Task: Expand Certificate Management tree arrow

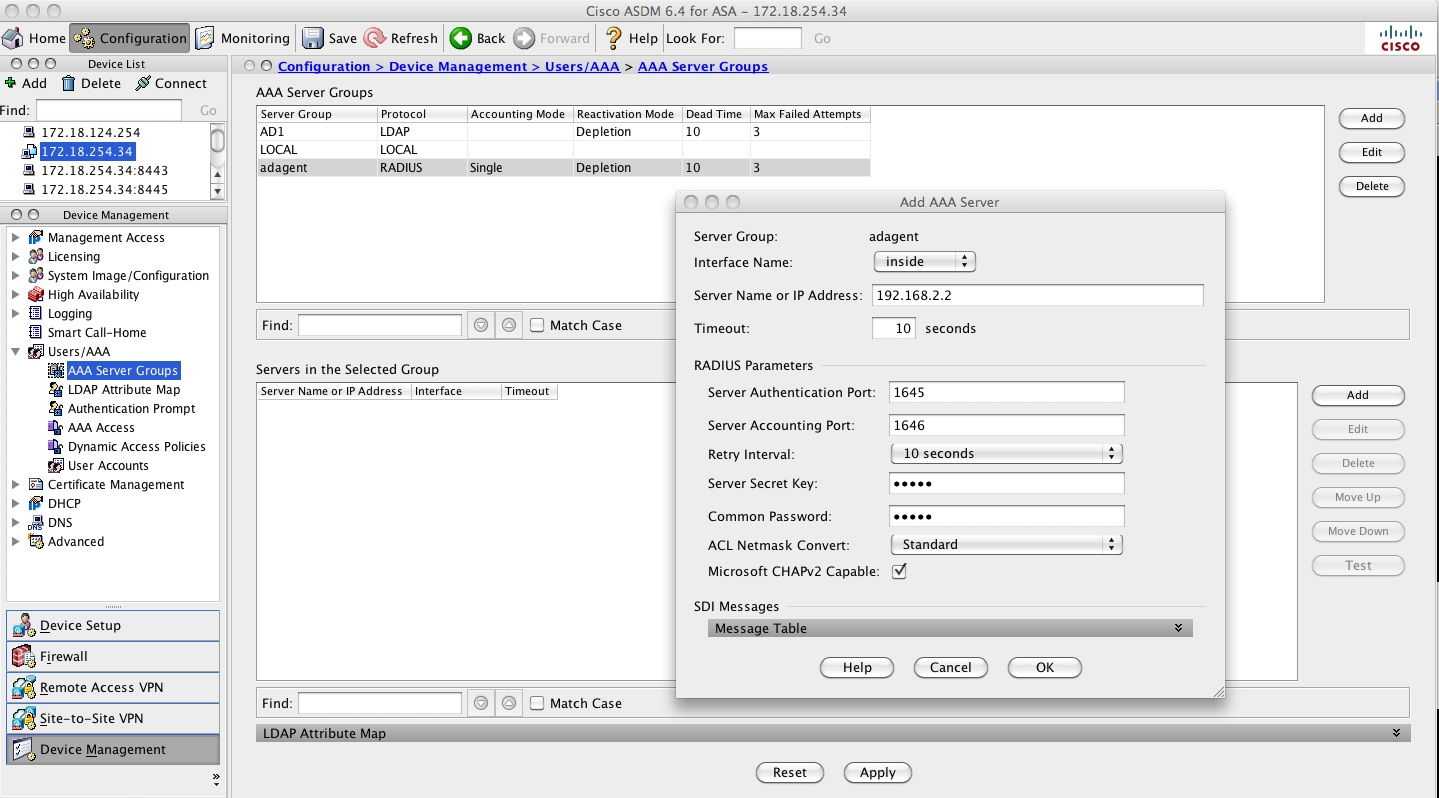Action: pos(15,484)
